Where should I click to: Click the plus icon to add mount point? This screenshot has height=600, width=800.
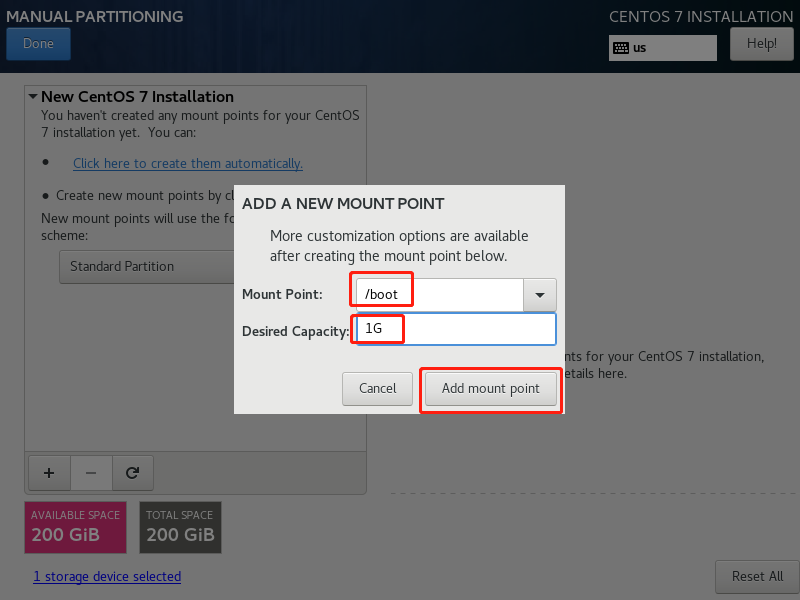(49, 473)
